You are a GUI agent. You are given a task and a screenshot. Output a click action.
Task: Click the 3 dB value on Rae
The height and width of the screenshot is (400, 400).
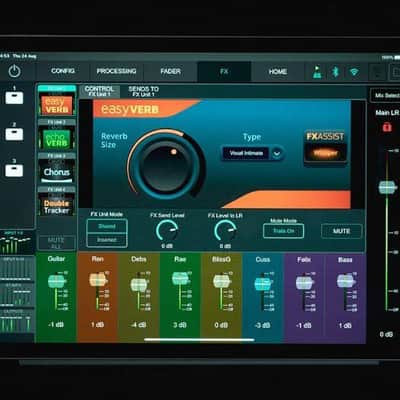pyautogui.click(x=180, y=325)
